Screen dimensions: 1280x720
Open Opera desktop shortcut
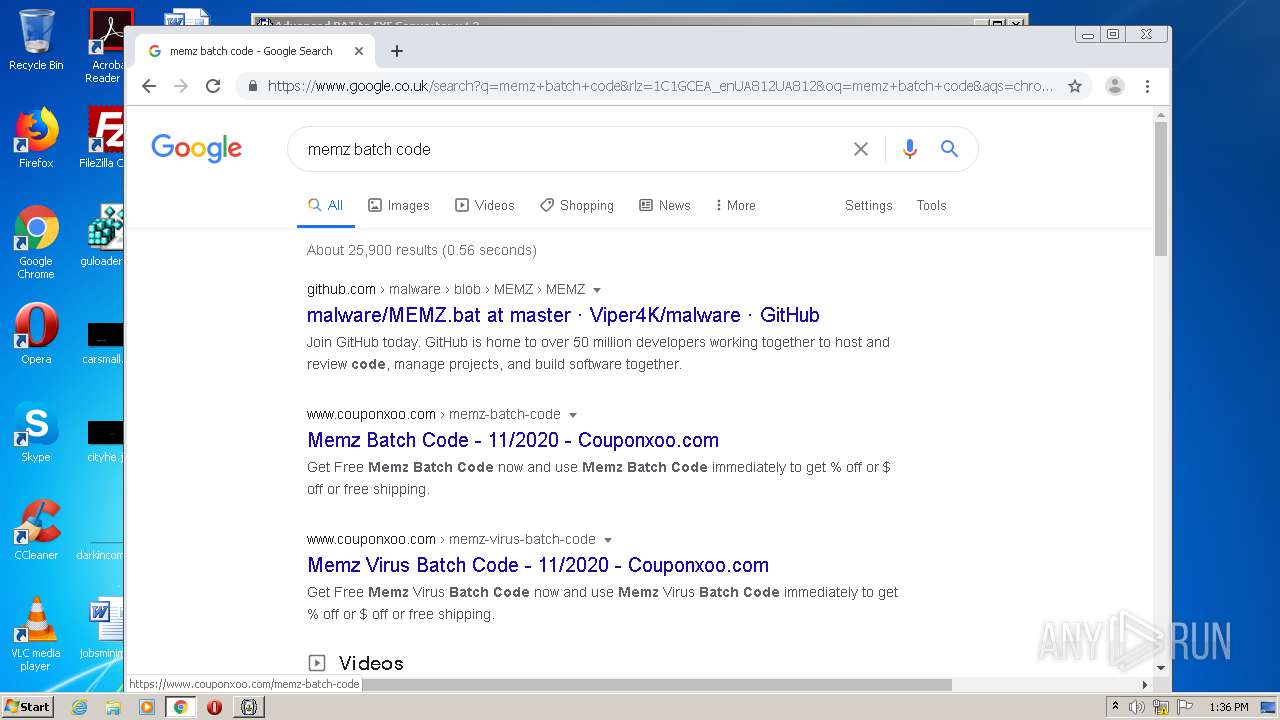point(36,334)
